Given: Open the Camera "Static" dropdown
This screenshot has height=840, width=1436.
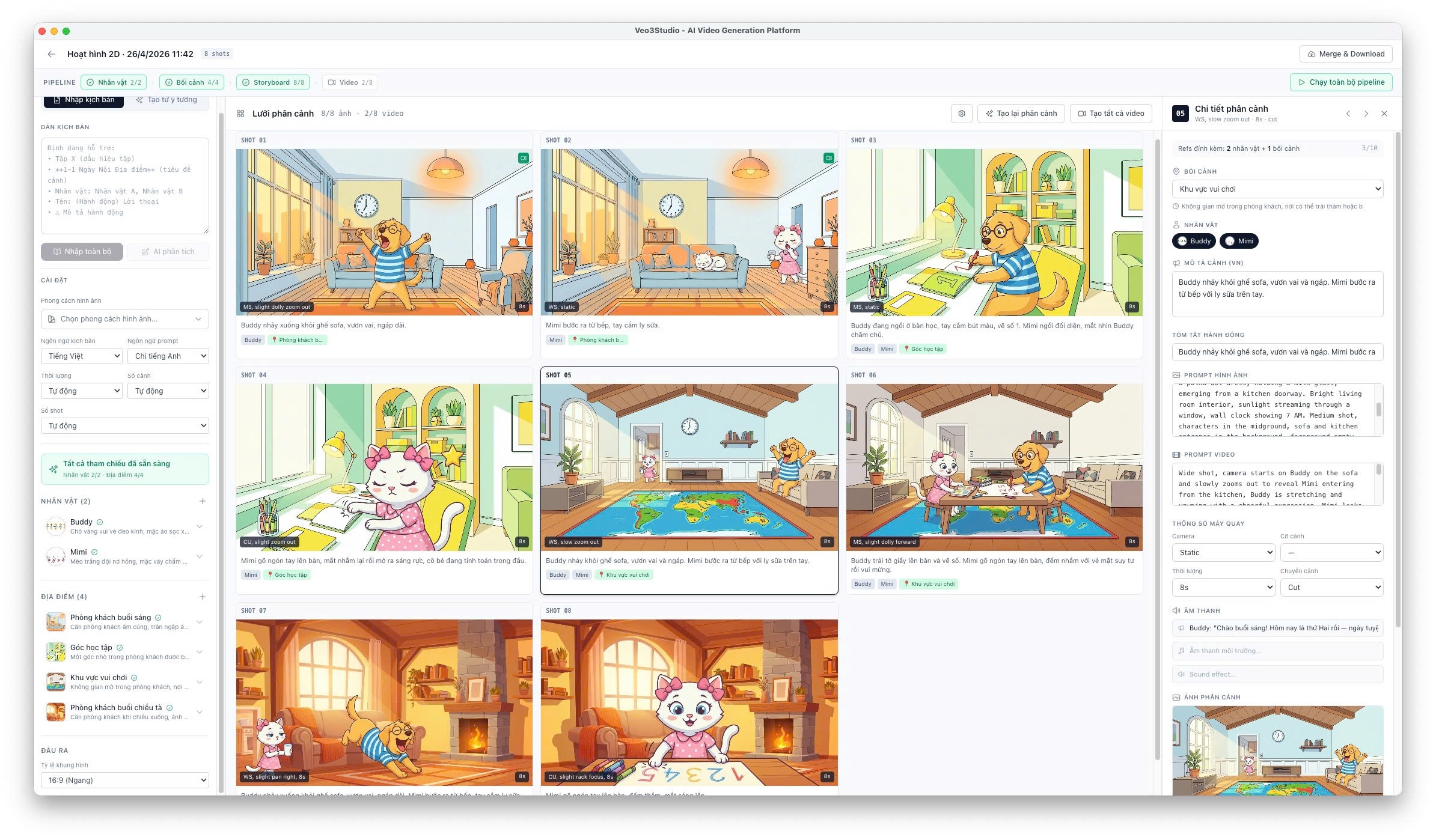Looking at the screenshot, I should tap(1223, 552).
